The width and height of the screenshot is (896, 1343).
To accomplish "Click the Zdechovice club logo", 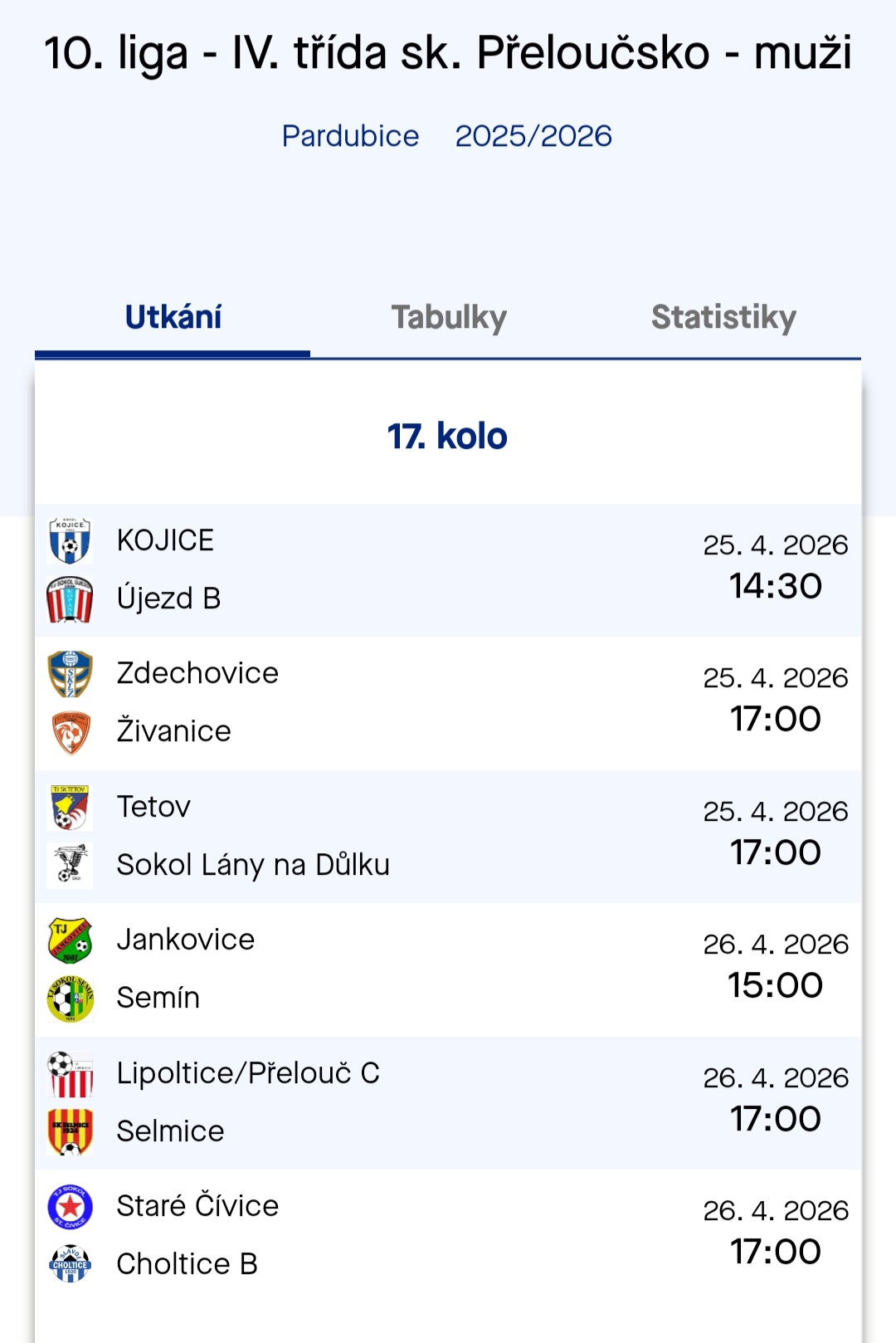I will 70,674.
